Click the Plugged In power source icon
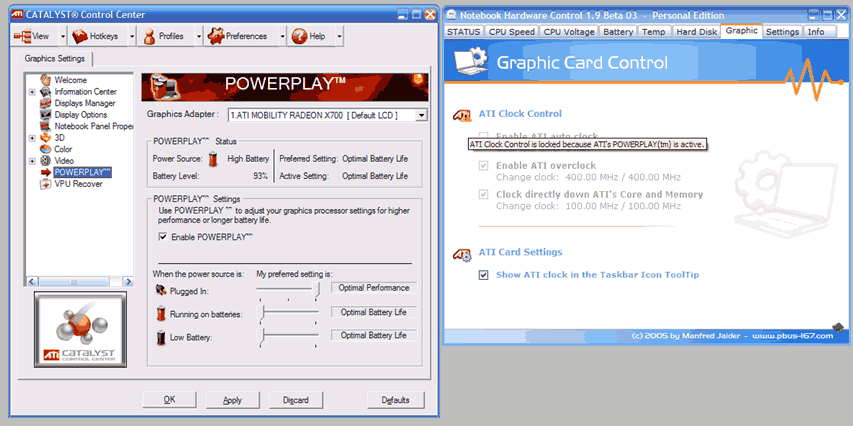Viewport: 853px width, 426px height. pos(161,291)
